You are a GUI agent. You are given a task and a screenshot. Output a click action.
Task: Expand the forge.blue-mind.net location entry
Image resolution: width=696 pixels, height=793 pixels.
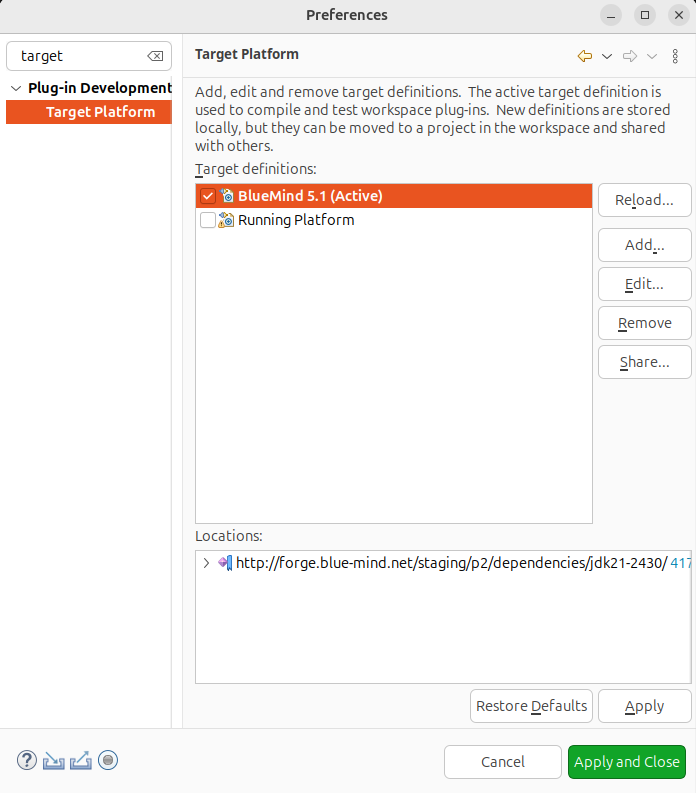coord(206,563)
